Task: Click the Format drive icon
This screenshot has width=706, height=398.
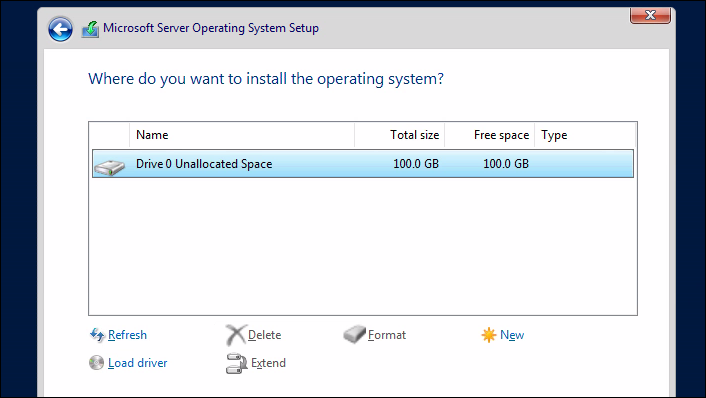Action: pos(354,335)
